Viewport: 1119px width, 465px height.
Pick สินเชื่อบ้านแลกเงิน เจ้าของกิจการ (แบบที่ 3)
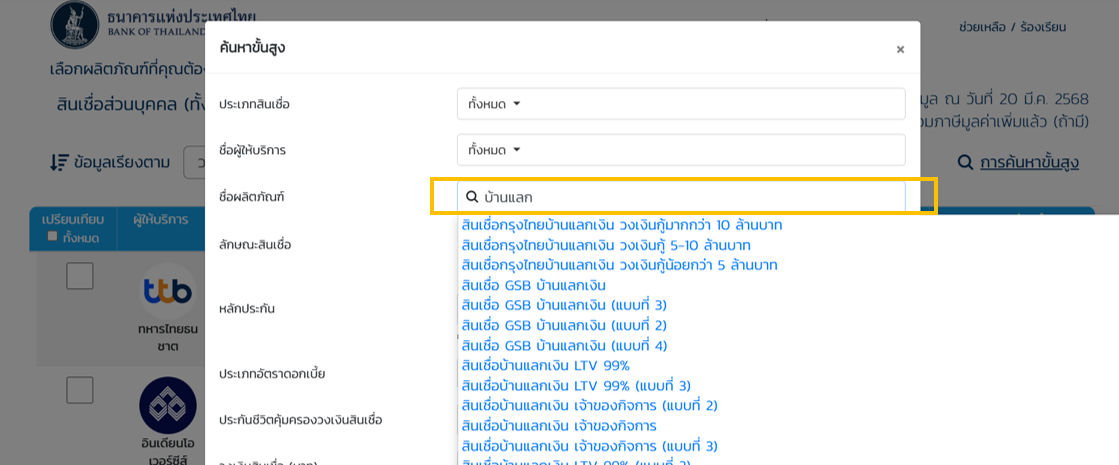pos(589,446)
